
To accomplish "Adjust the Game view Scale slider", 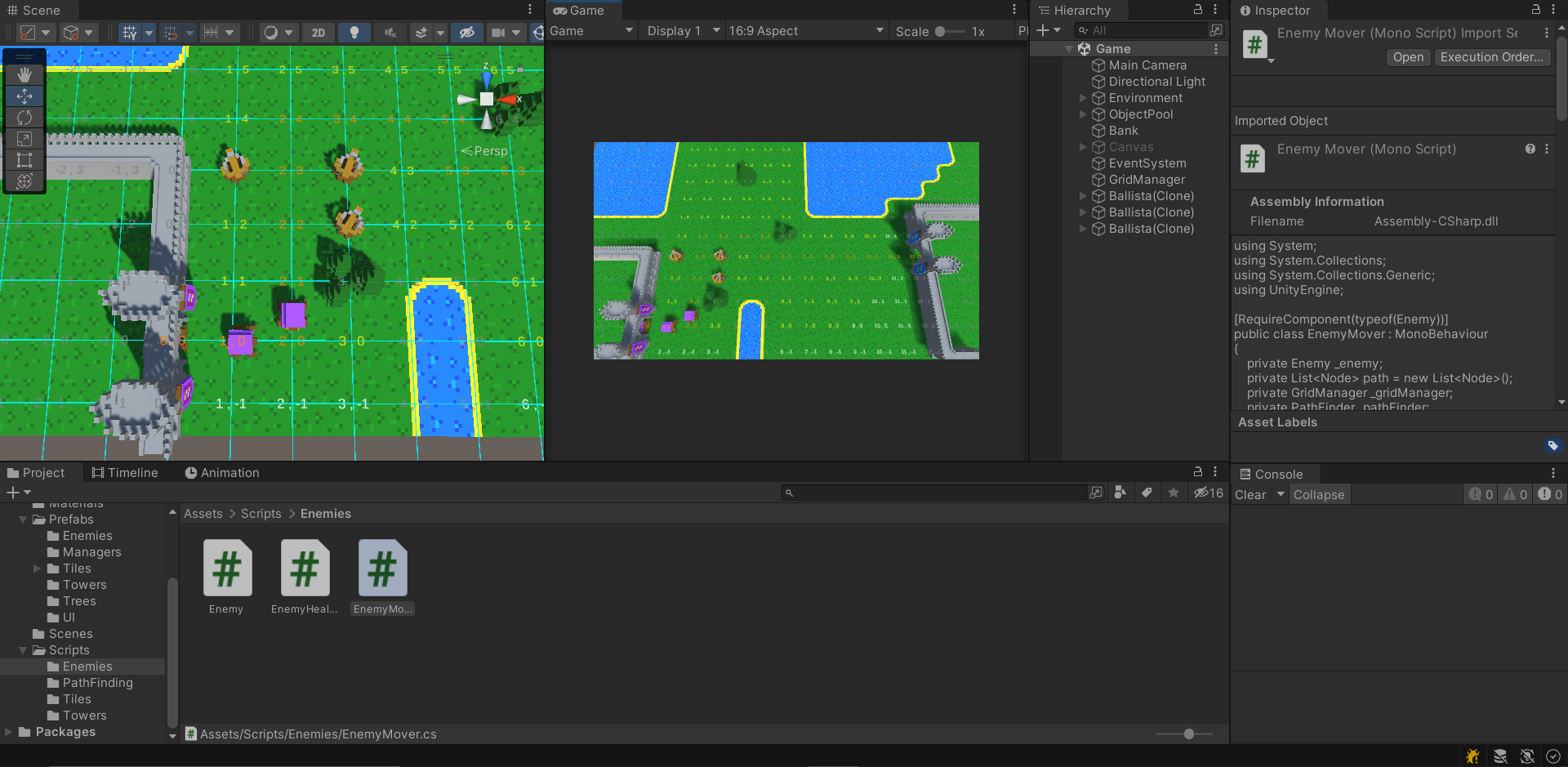I will (x=949, y=32).
